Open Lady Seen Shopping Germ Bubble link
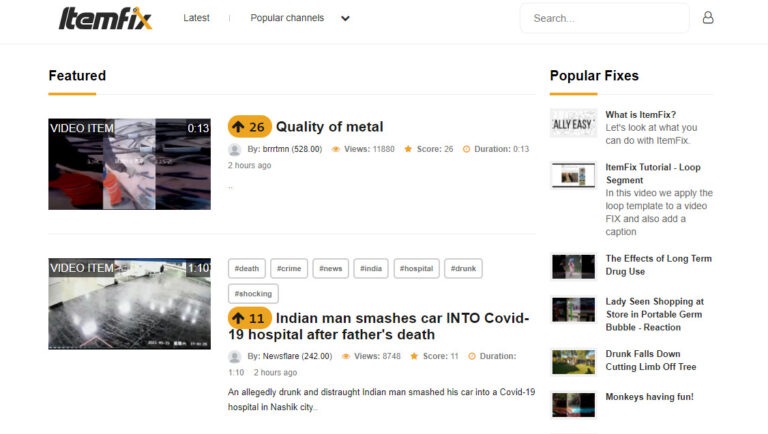 point(654,314)
